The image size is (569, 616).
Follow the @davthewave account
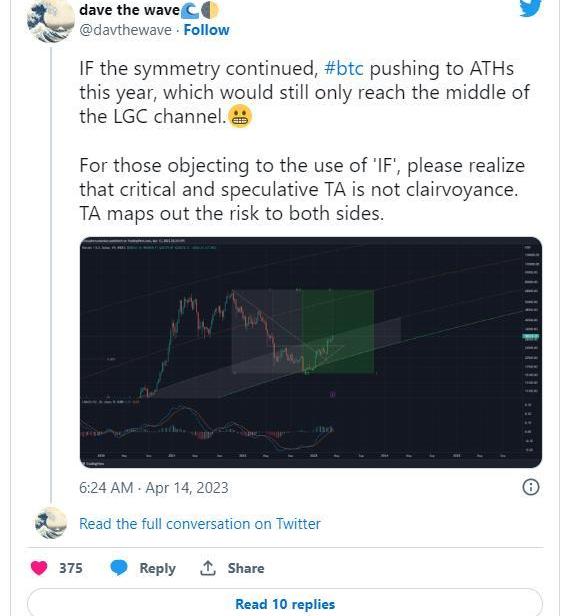click(207, 30)
